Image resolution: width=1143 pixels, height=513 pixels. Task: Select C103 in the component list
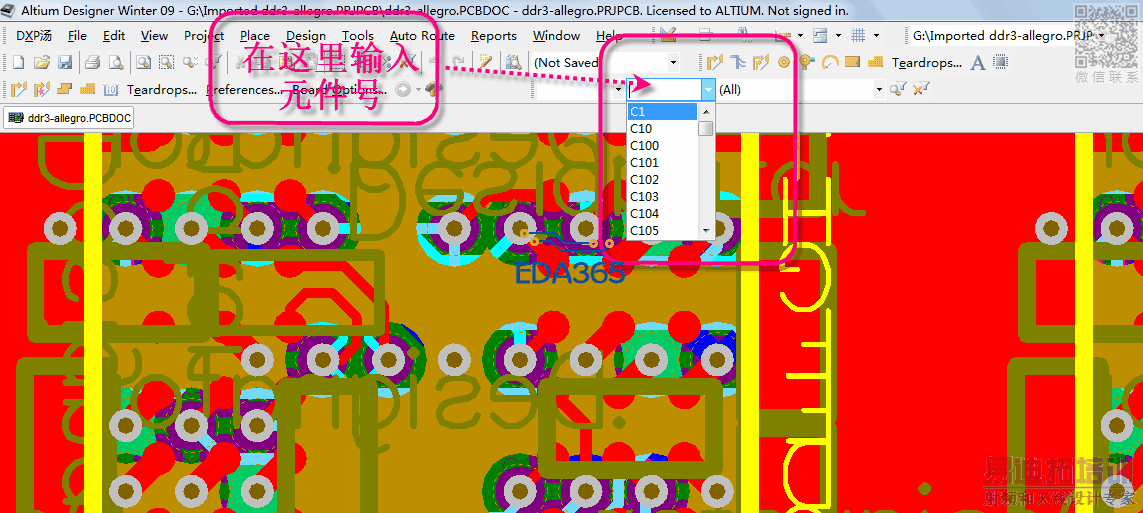coord(662,197)
